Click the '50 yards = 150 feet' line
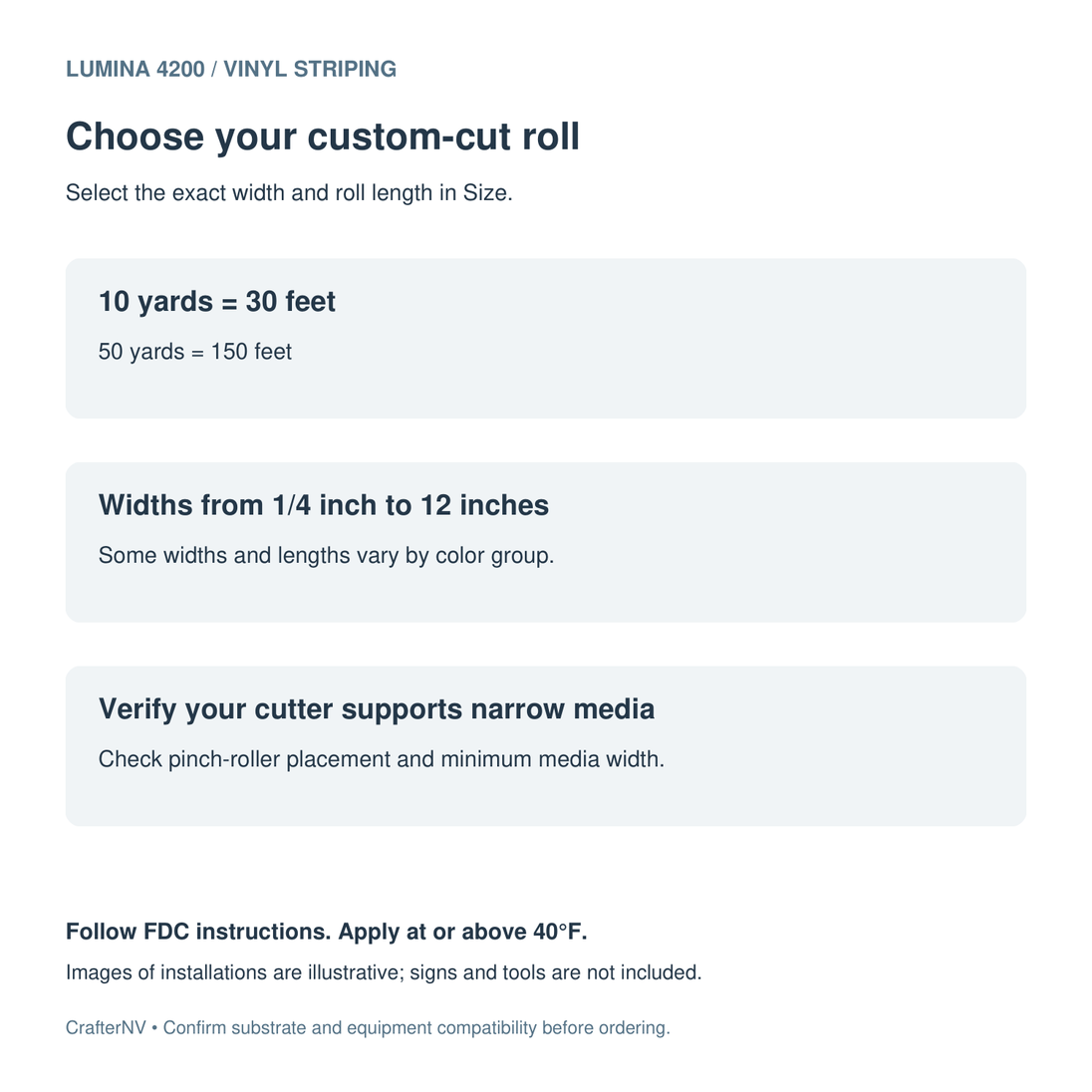 [195, 352]
